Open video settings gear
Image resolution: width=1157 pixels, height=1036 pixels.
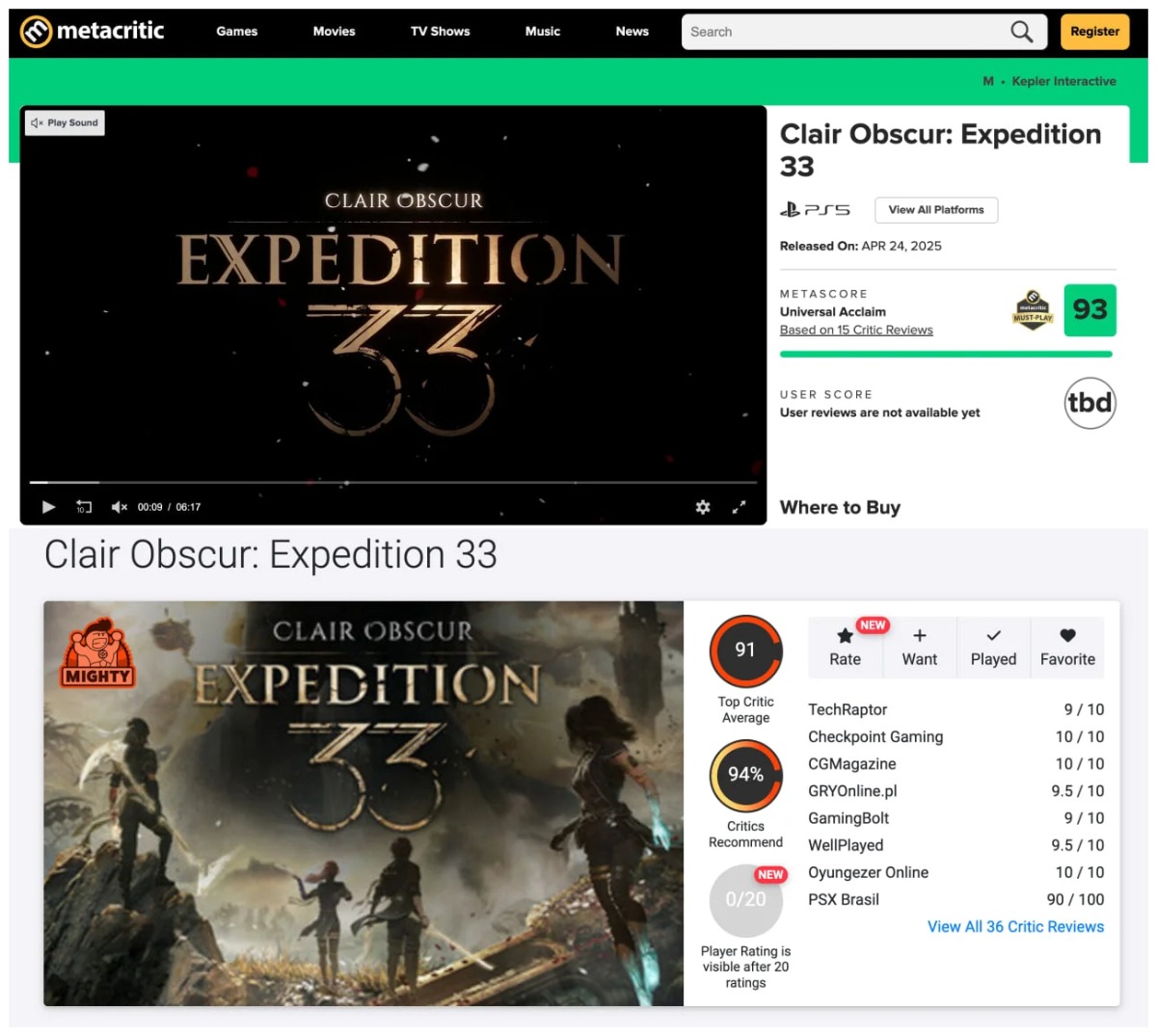(x=703, y=507)
